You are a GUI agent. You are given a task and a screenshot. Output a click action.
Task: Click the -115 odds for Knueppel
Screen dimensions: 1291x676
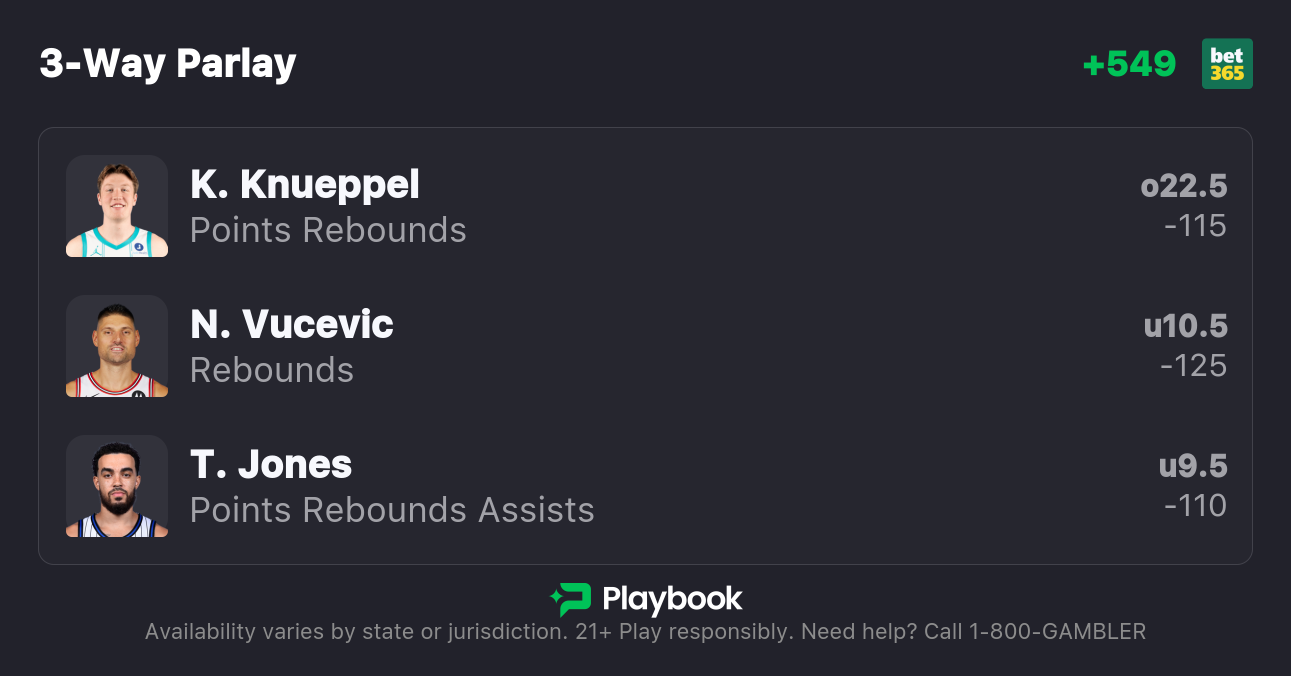click(x=1195, y=226)
